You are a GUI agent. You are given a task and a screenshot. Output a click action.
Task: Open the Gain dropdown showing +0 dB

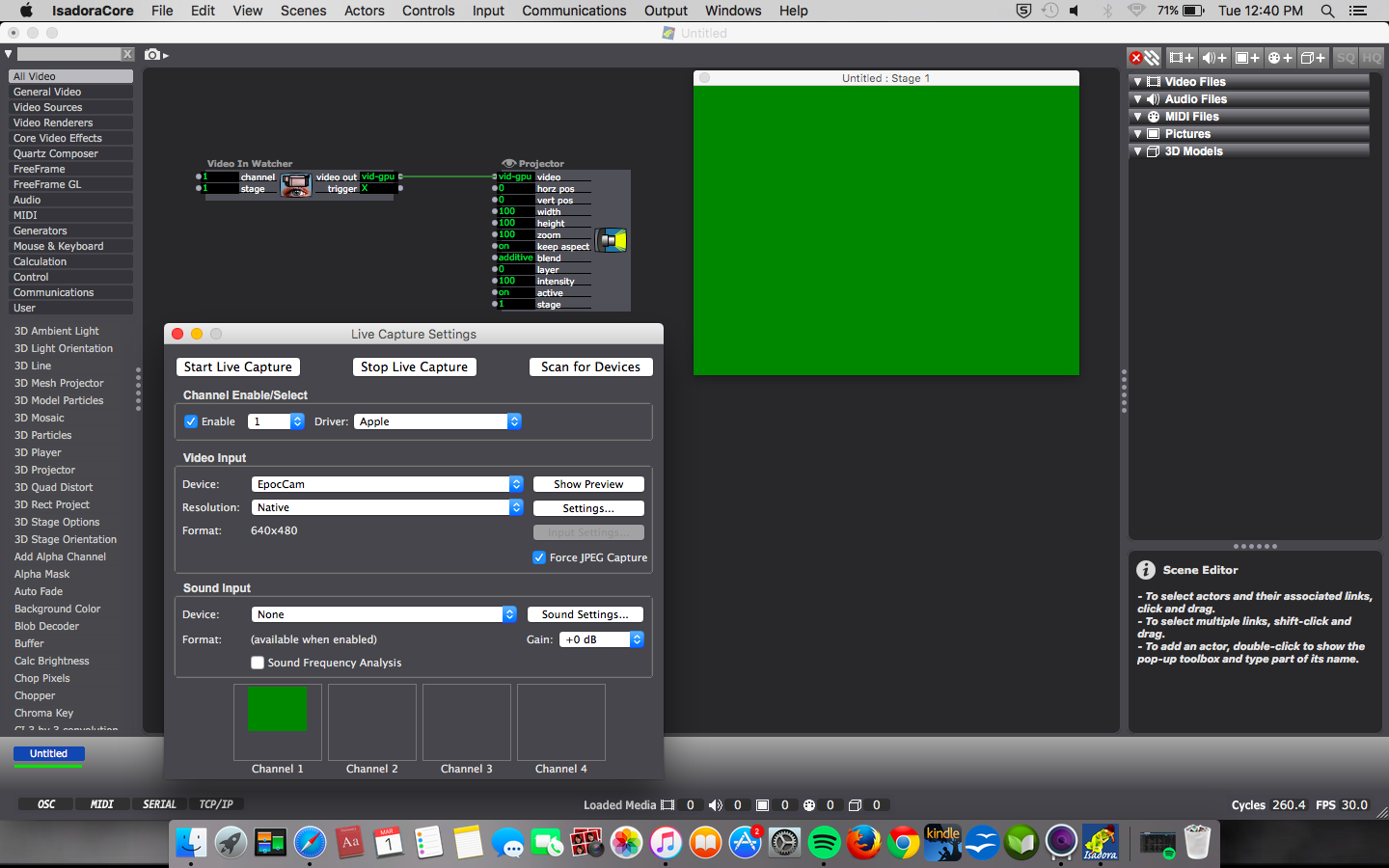602,639
